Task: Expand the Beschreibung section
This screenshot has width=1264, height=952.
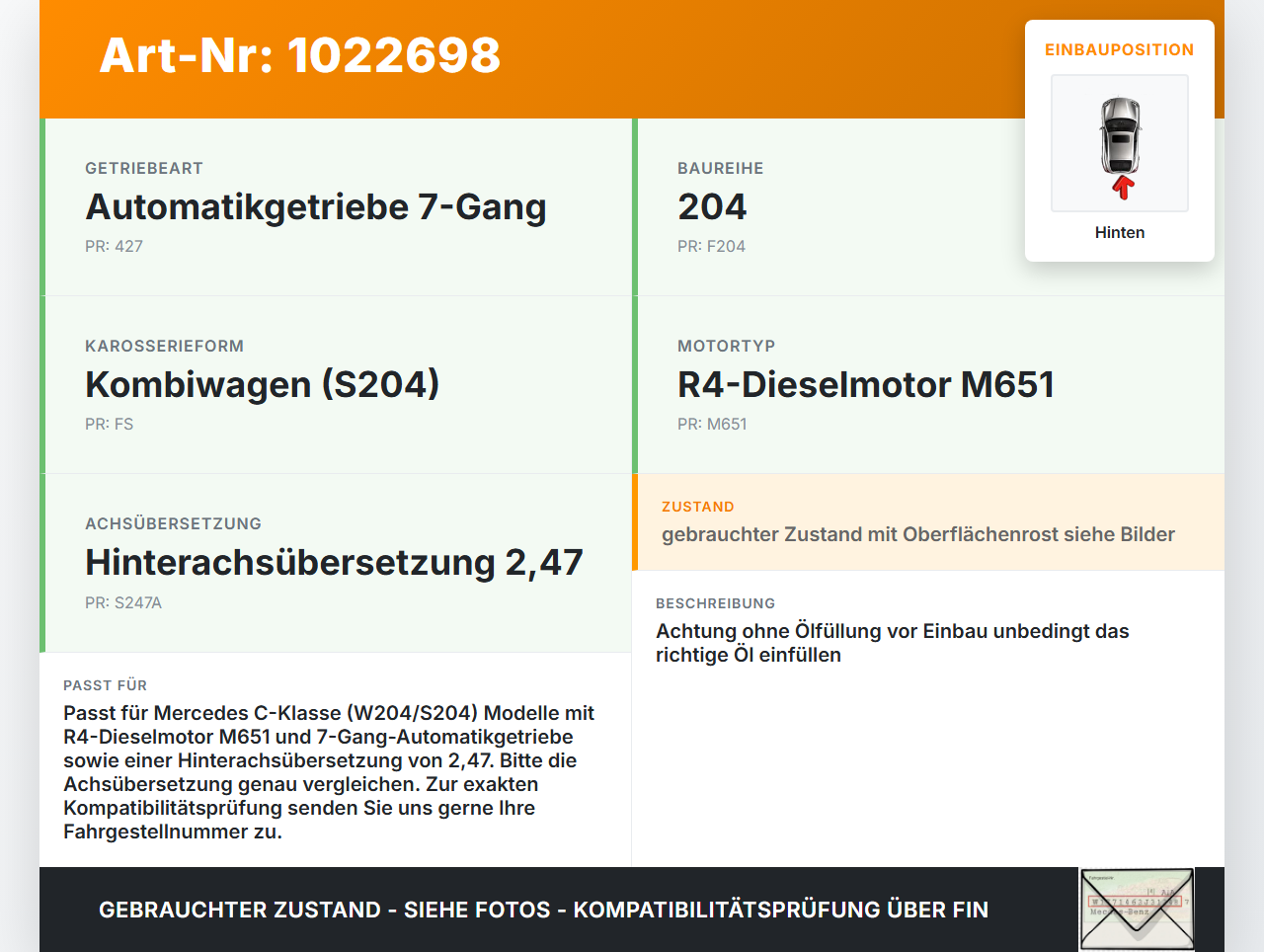Action: coord(892,630)
